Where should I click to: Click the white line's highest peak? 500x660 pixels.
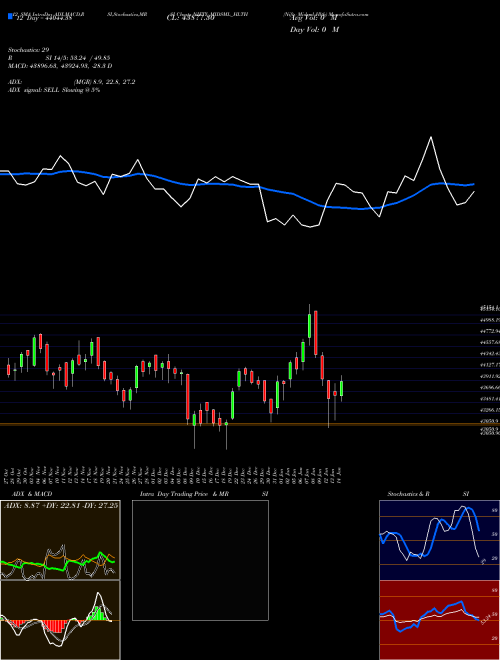(431, 137)
